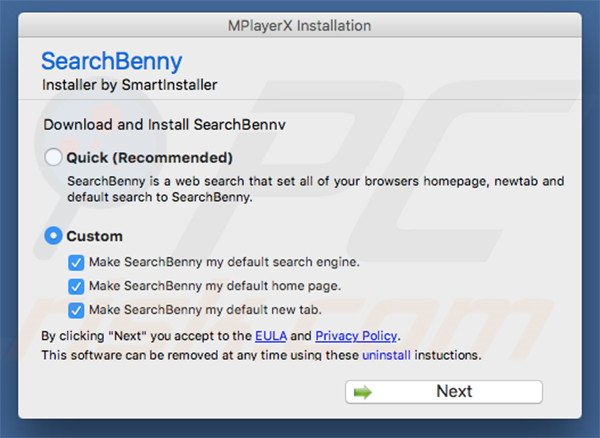Select the Custom radio button
The height and width of the screenshot is (438, 600).
click(x=54, y=237)
